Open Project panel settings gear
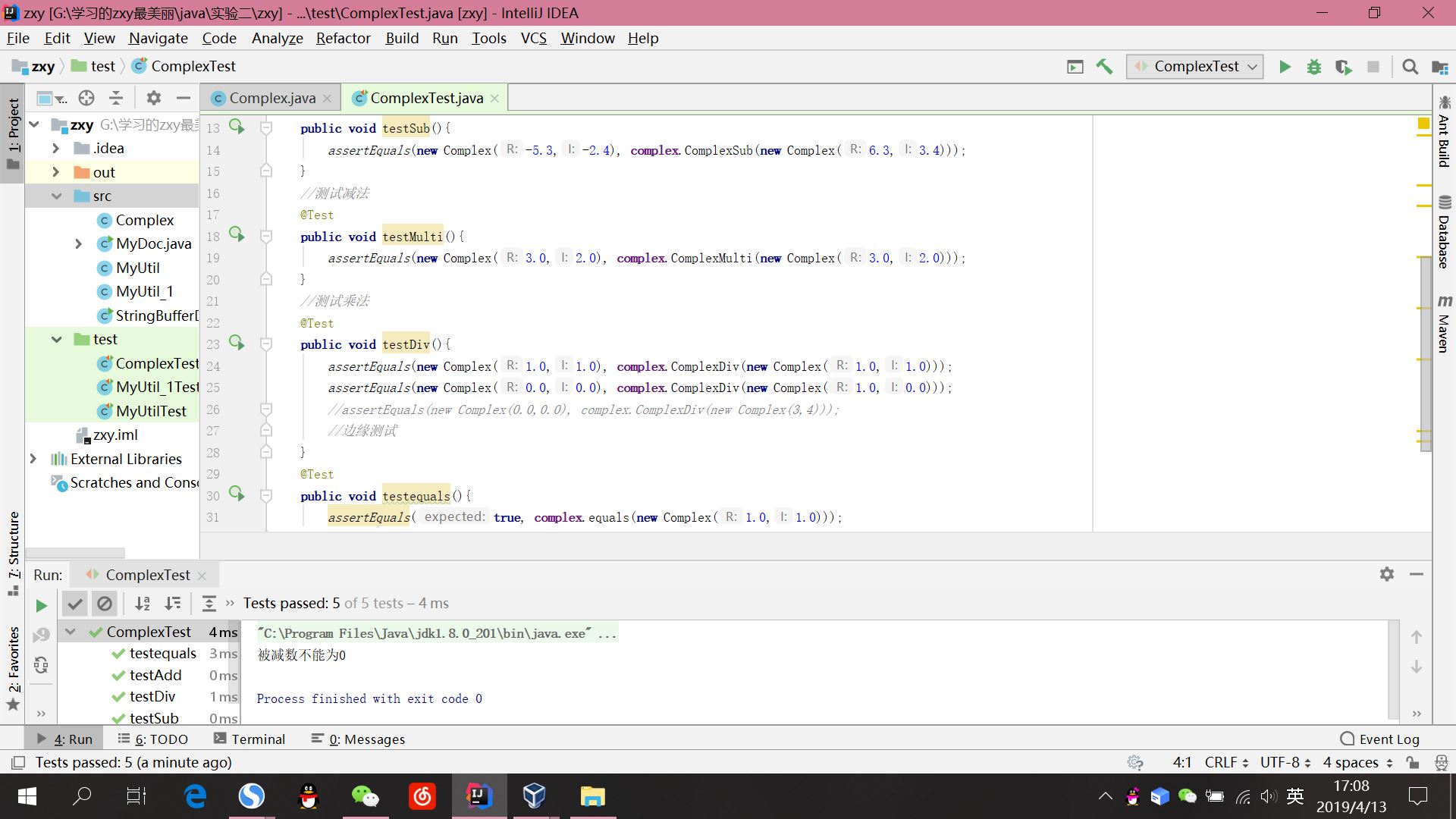 coord(154,98)
